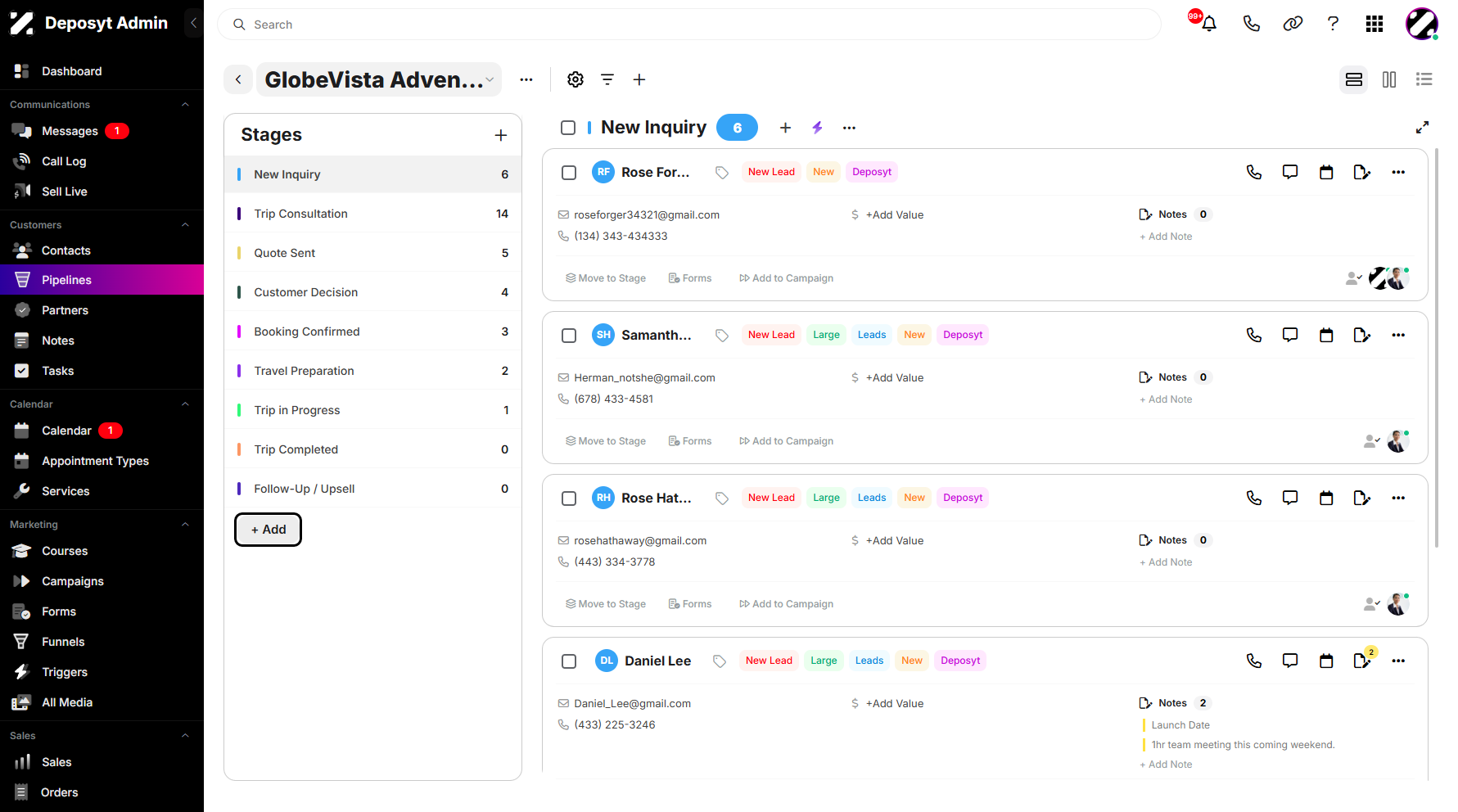
Task: Select Trip Consultation stage
Action: (372, 214)
